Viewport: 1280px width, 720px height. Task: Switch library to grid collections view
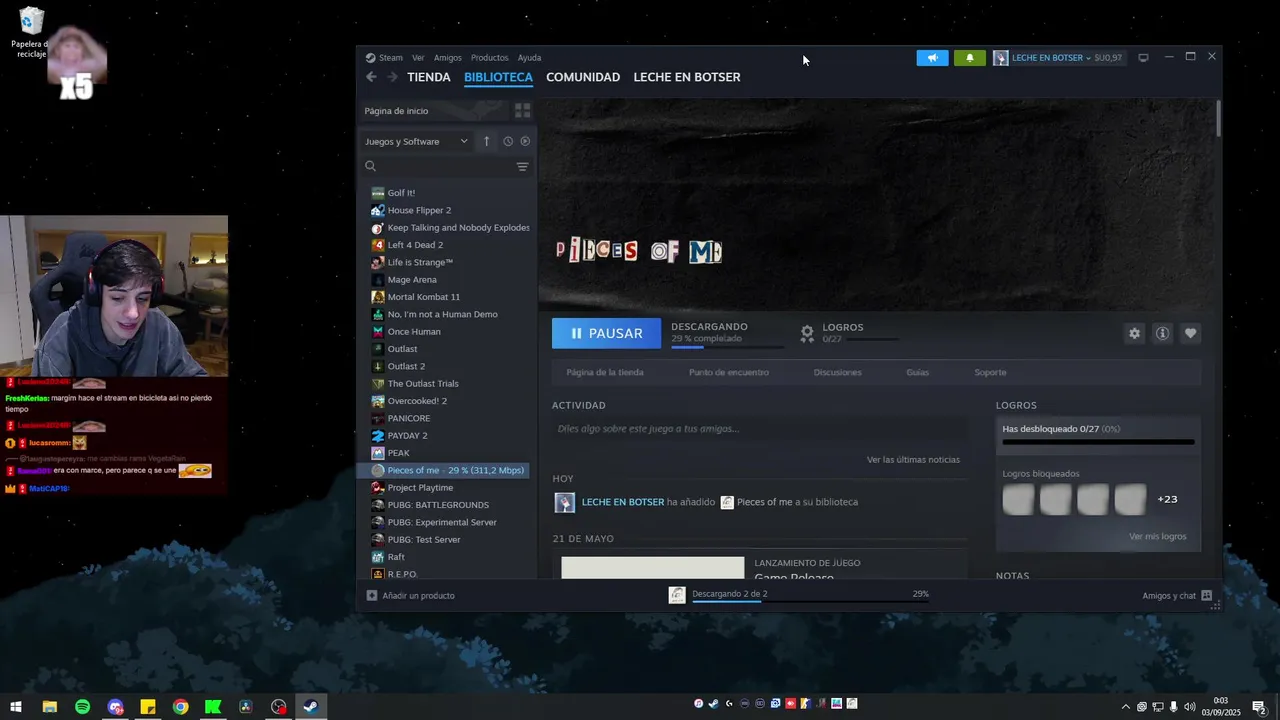point(522,110)
